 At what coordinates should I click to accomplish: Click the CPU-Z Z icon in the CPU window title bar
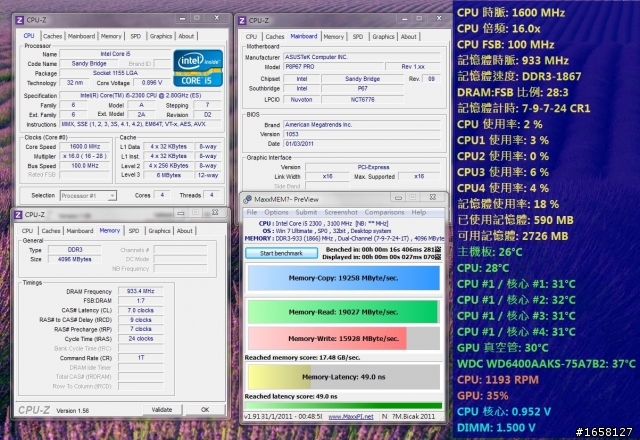coord(19,20)
